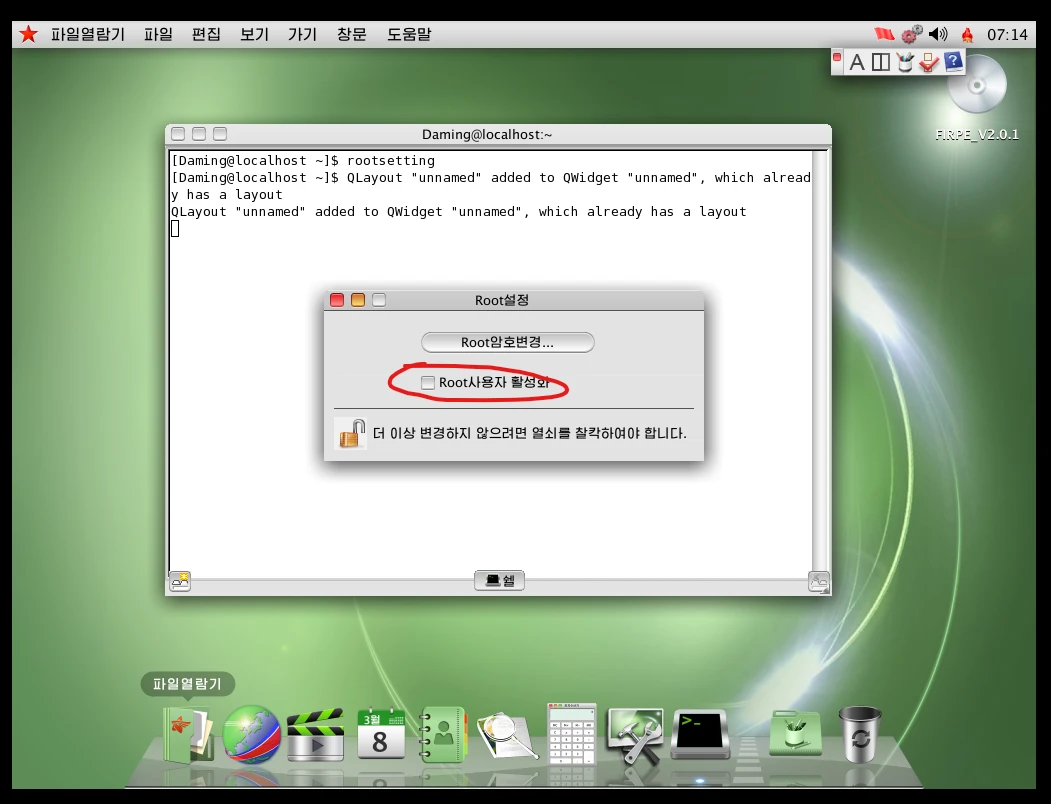Click the red flag icon in menu bar
Screen dimensions: 1051x804
pos(883,34)
